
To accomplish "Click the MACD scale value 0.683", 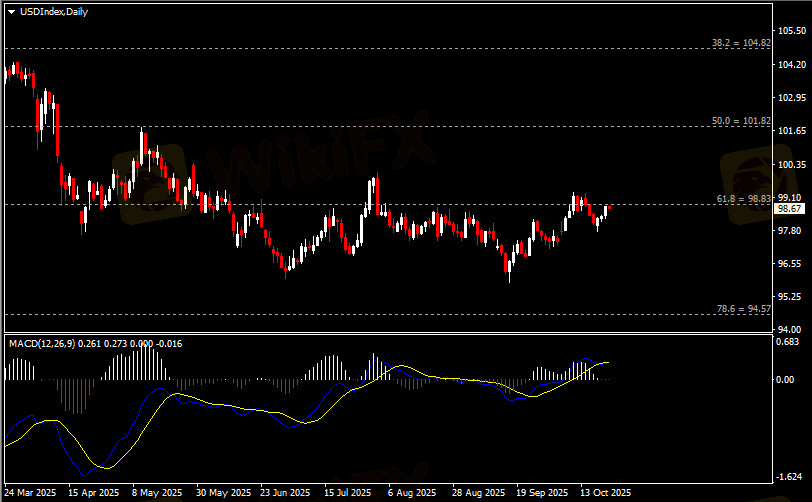I will [x=788, y=342].
